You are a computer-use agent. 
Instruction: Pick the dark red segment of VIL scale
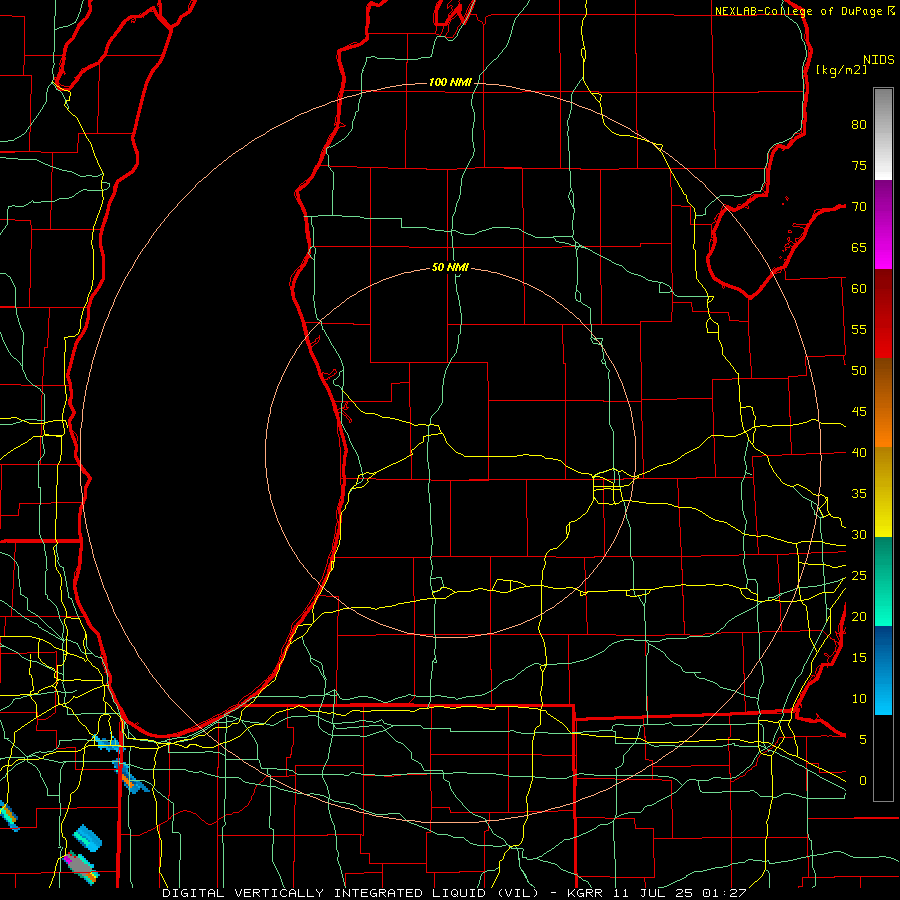point(883,314)
